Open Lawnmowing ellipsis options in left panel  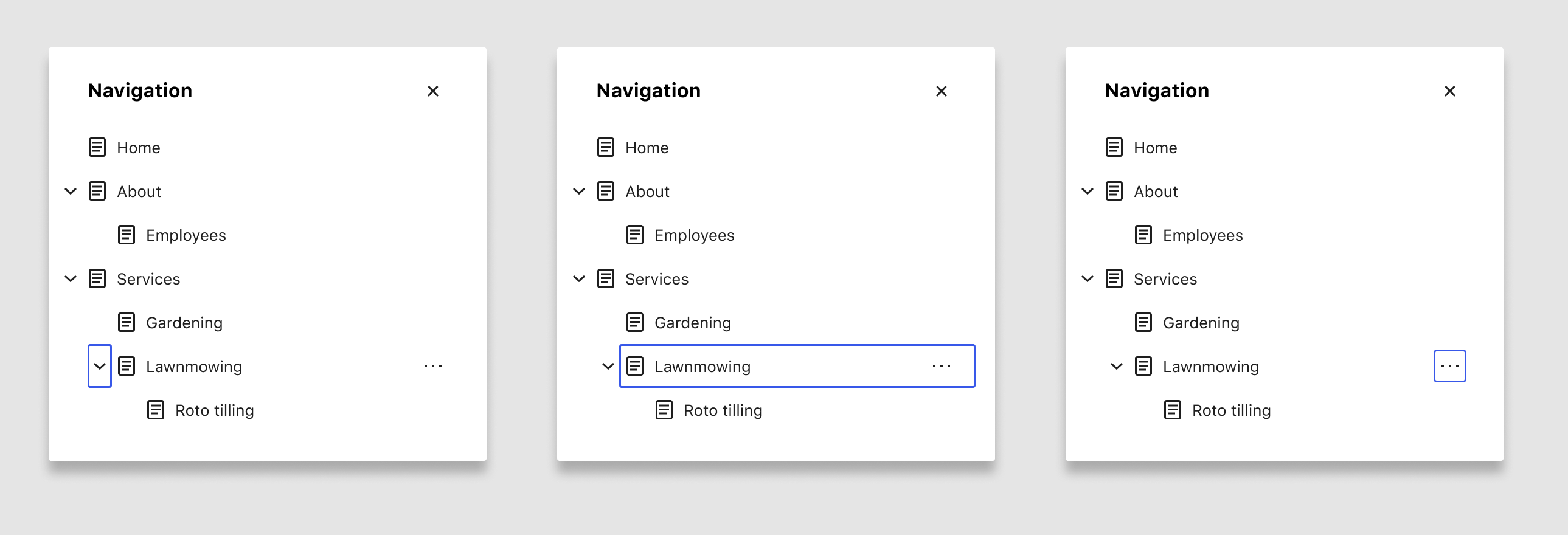click(x=433, y=366)
